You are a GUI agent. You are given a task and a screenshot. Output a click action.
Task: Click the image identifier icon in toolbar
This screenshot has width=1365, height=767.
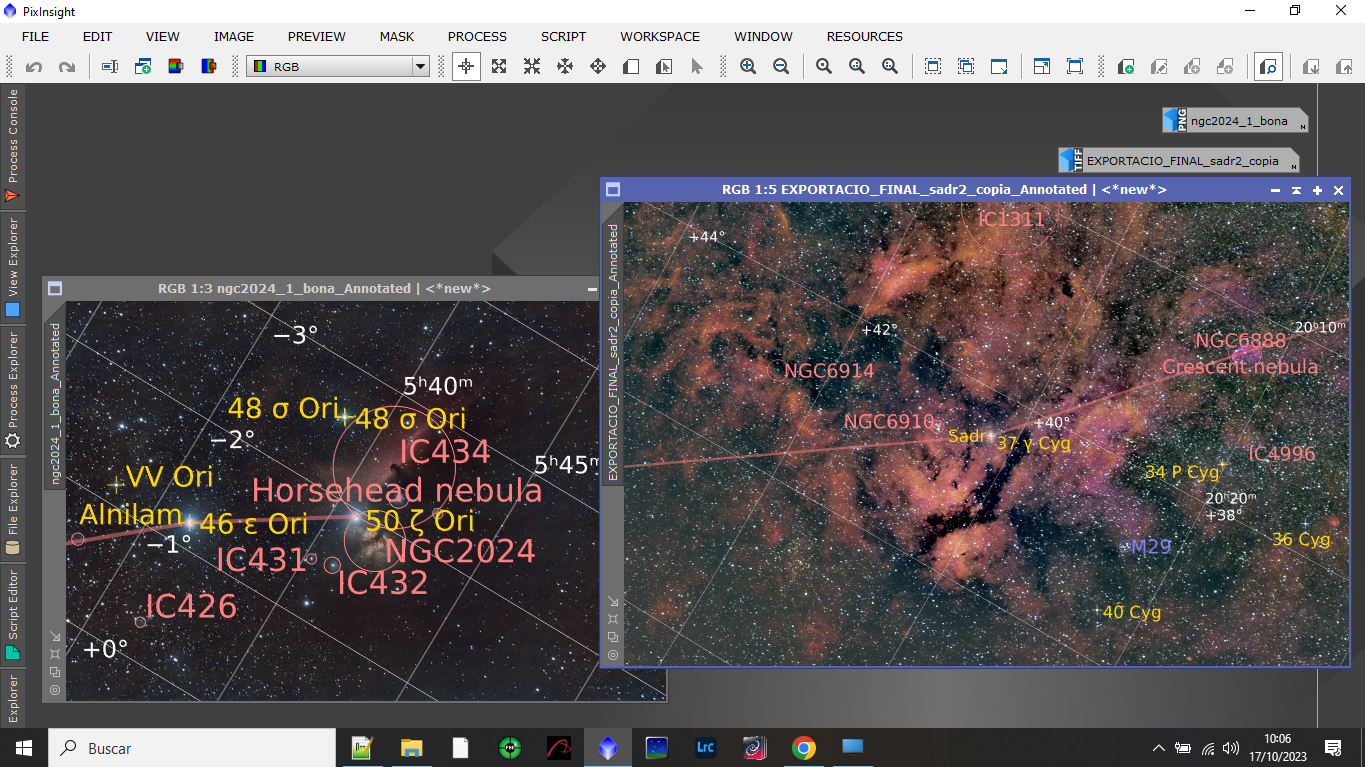(x=110, y=67)
